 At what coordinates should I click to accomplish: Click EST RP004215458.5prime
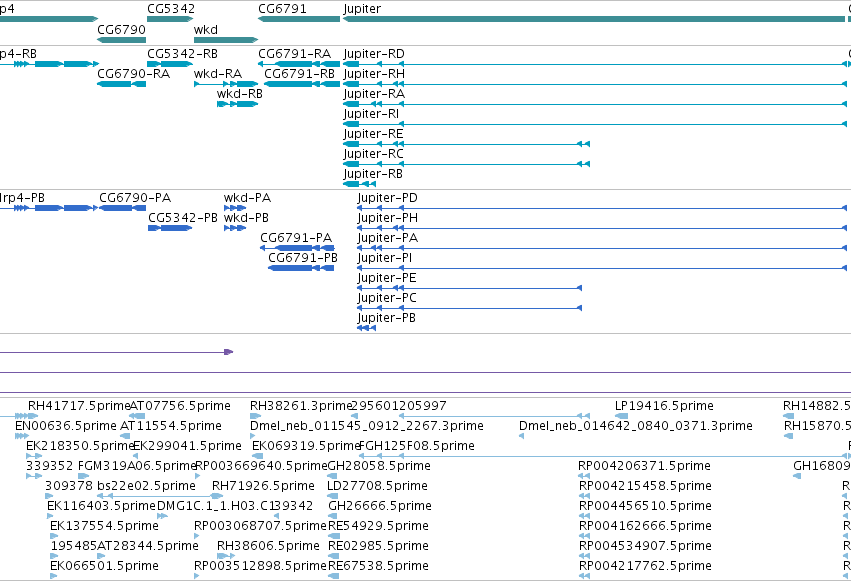pyautogui.click(x=645, y=486)
